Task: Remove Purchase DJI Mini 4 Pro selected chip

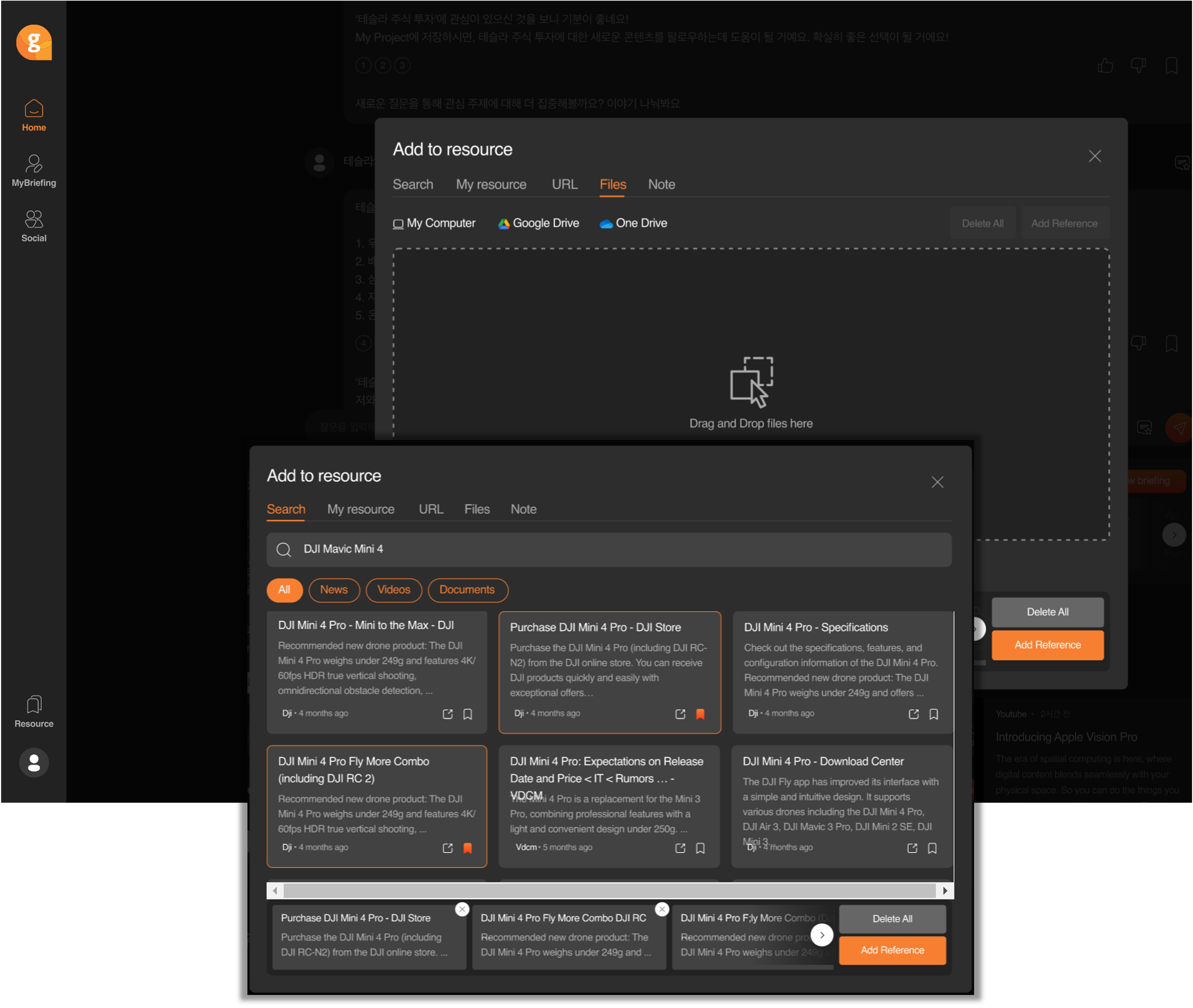Action: tap(462, 908)
